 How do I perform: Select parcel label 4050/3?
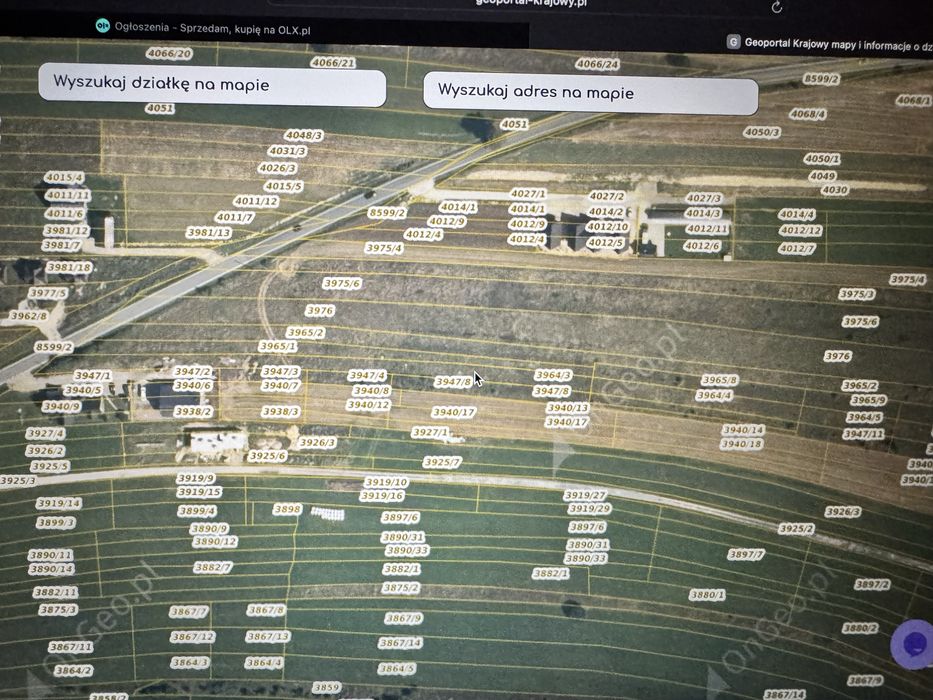(762, 132)
